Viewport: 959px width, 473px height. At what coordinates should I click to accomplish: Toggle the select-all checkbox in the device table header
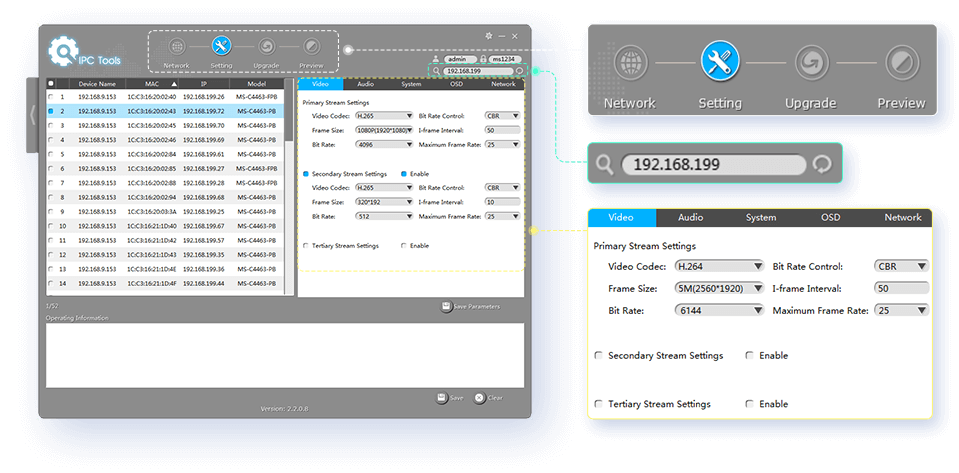click(x=52, y=84)
